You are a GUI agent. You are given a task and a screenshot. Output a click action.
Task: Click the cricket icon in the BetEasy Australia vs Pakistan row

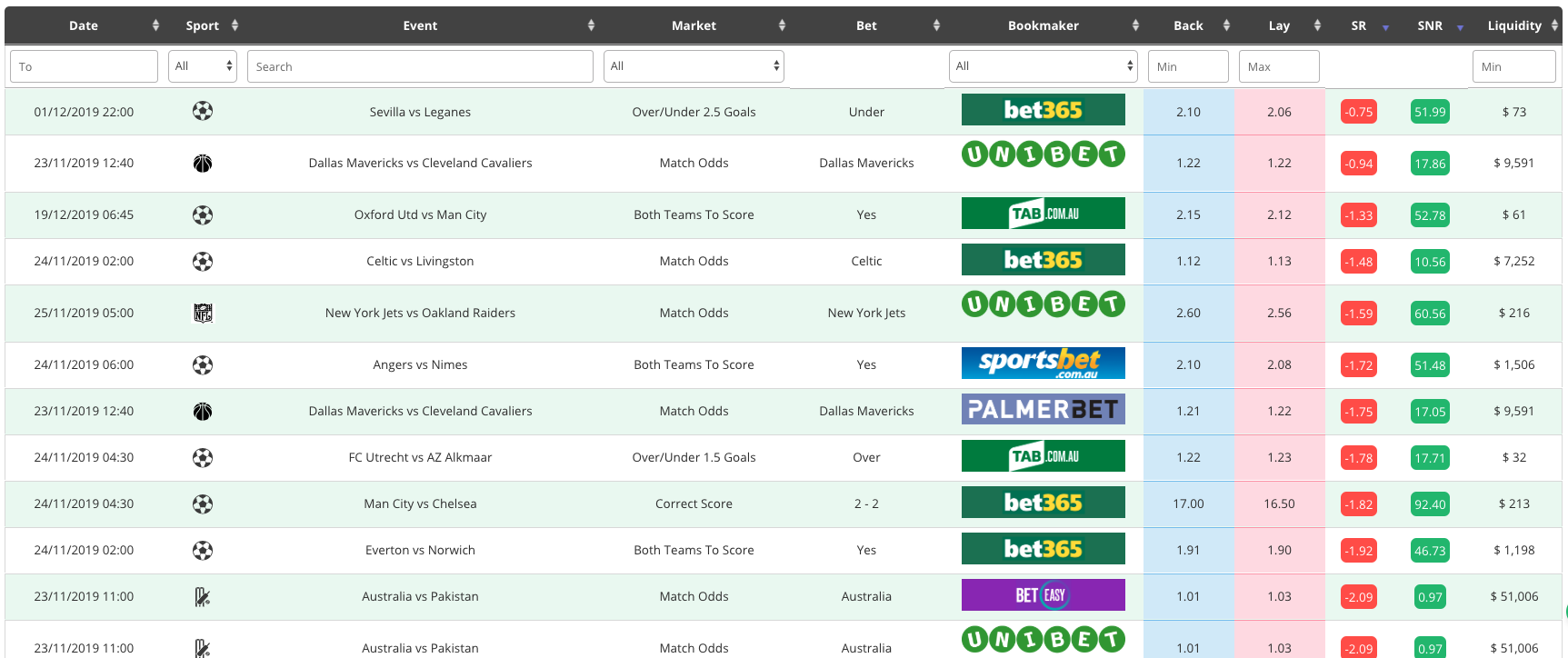tap(203, 597)
